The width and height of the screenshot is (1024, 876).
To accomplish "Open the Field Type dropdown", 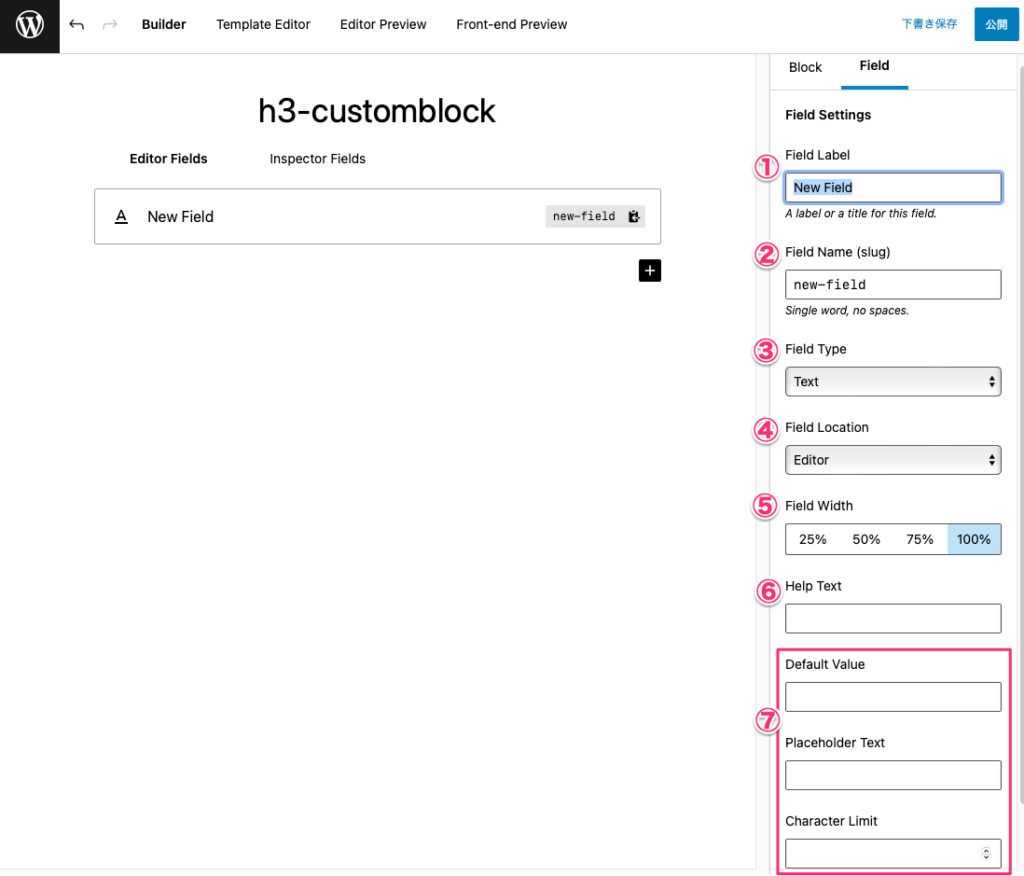I will coord(892,381).
